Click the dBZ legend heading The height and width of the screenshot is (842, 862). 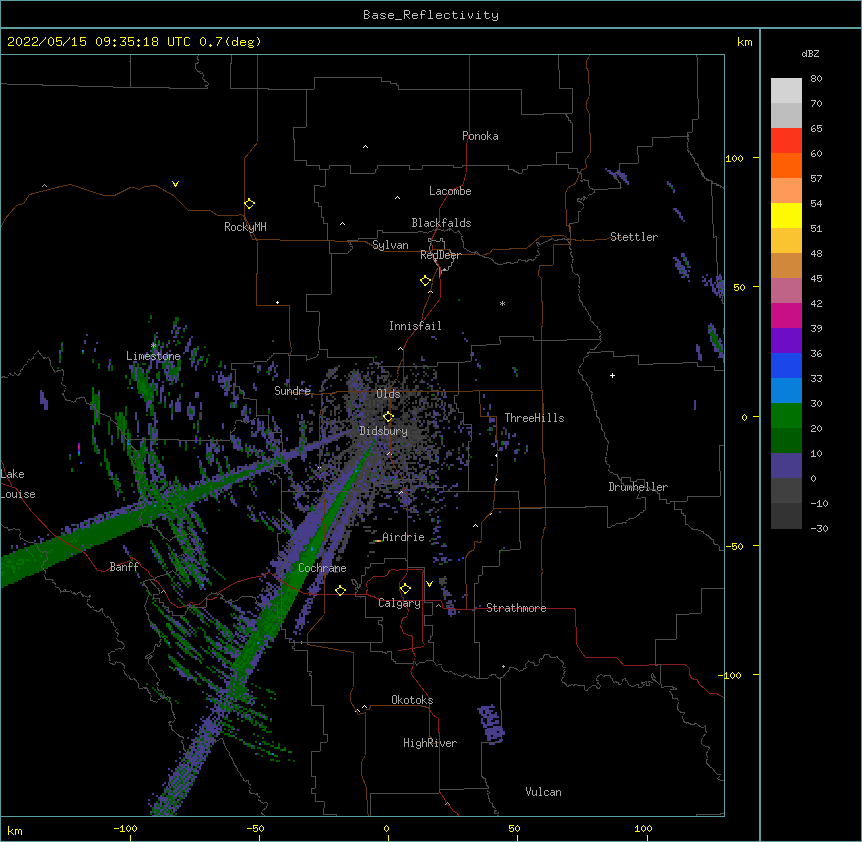tap(810, 54)
